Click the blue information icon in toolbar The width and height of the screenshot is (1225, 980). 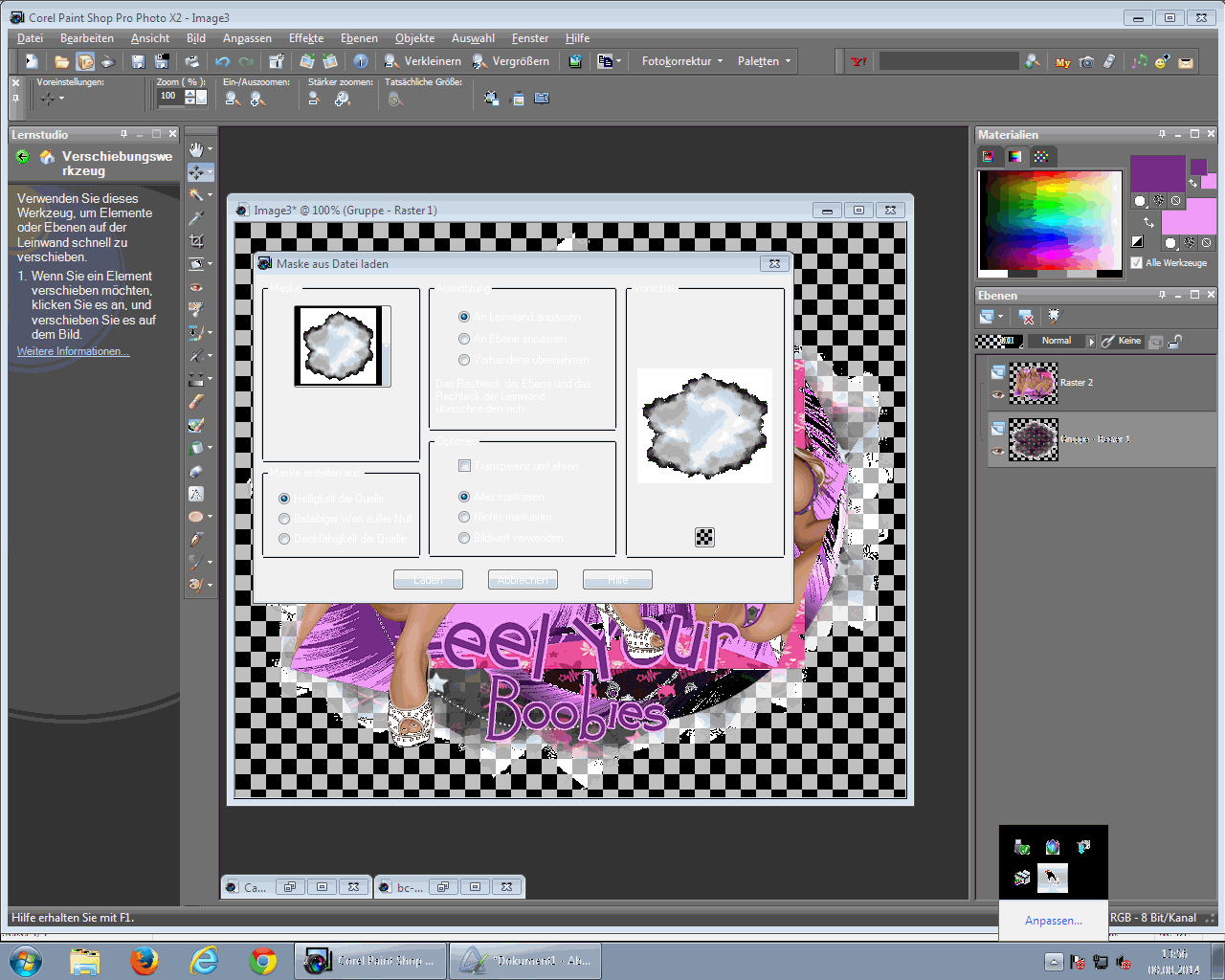tap(361, 61)
